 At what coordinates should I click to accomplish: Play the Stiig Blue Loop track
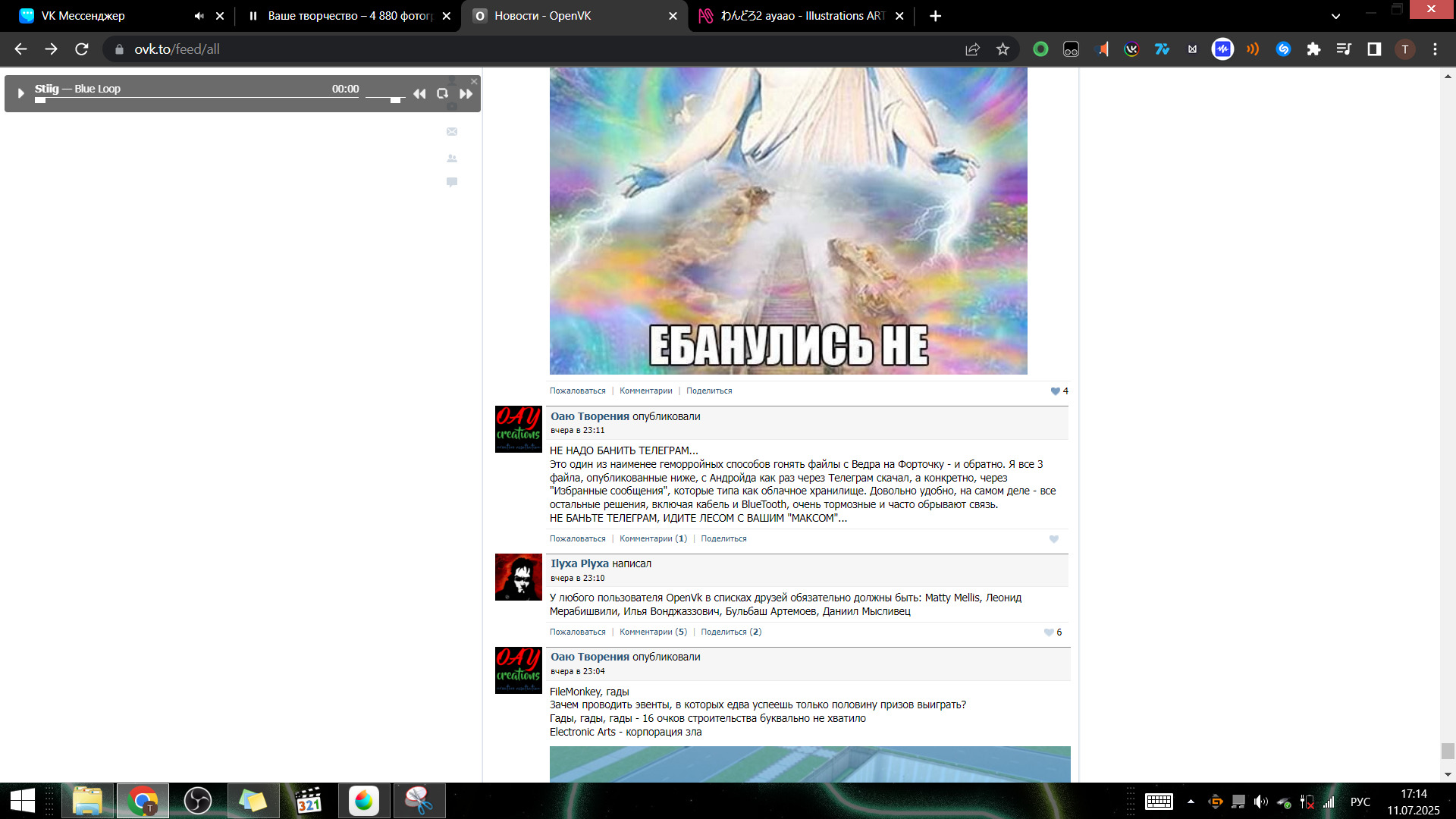point(20,93)
